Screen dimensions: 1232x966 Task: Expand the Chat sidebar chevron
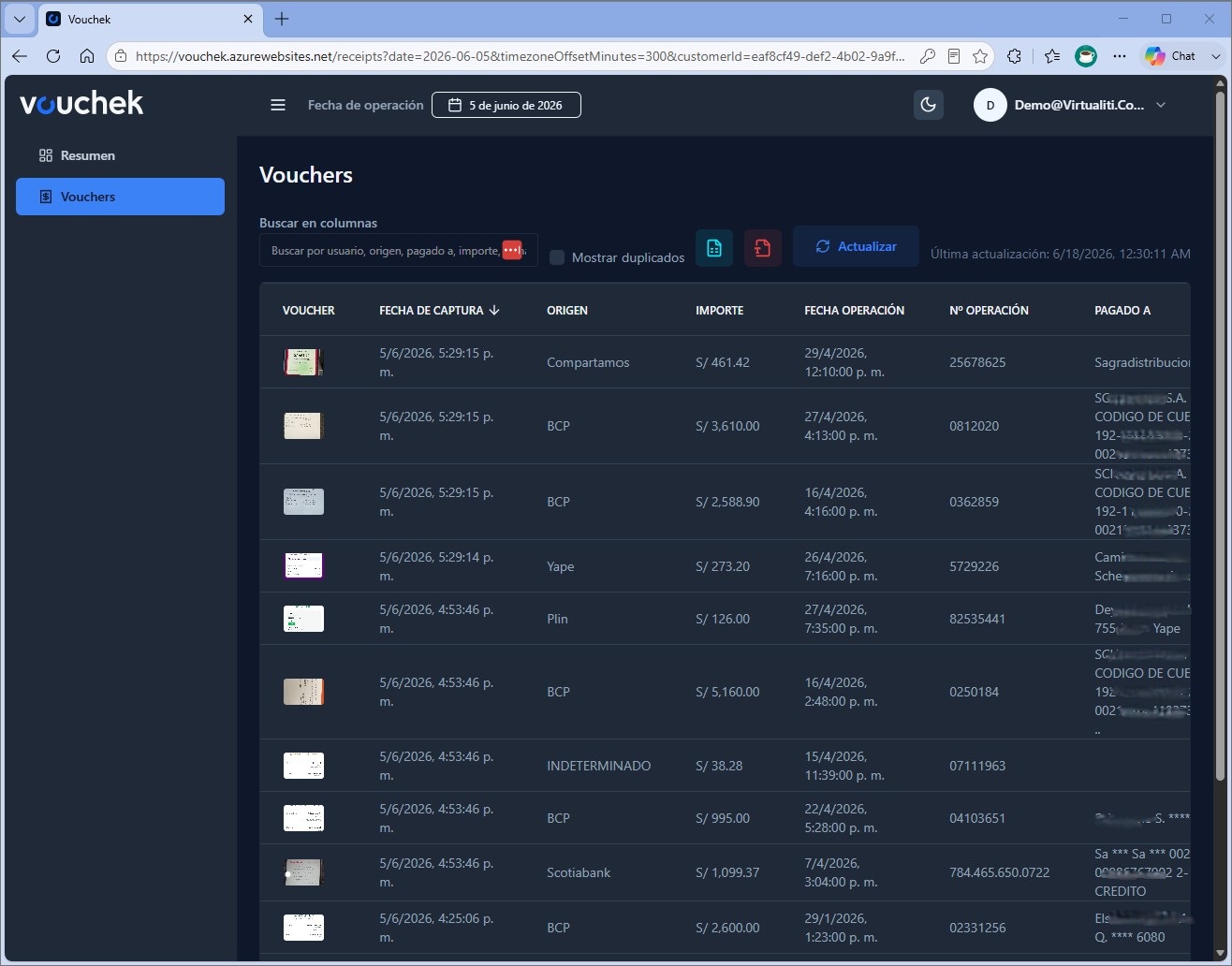coord(1215,56)
